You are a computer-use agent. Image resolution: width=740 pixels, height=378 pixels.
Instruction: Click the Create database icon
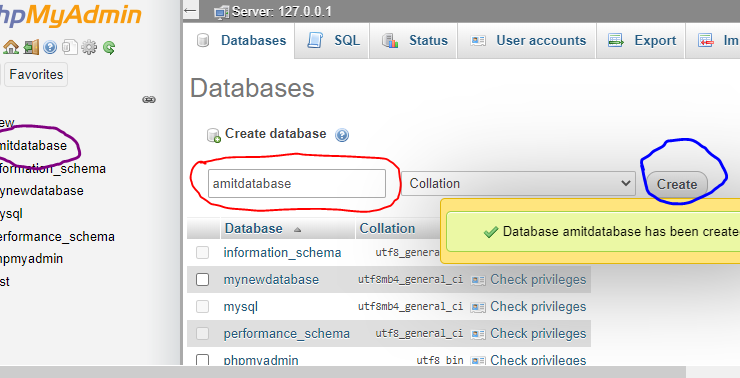pos(214,135)
